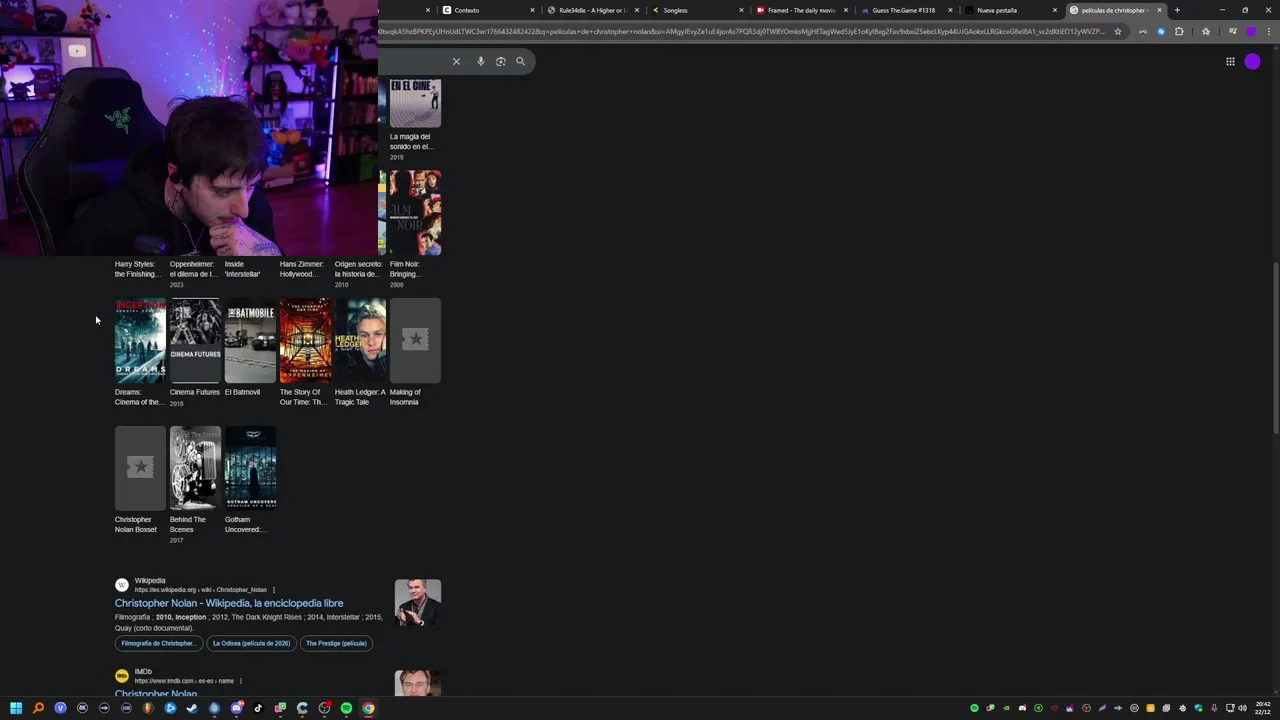Open Steam from the taskbar

192,708
